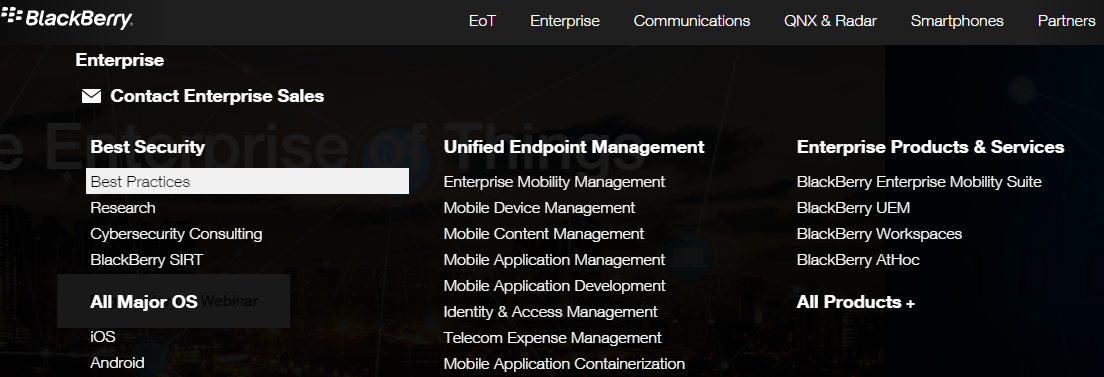This screenshot has width=1104, height=377.
Task: Open the Partners menu
Action: click(1066, 21)
